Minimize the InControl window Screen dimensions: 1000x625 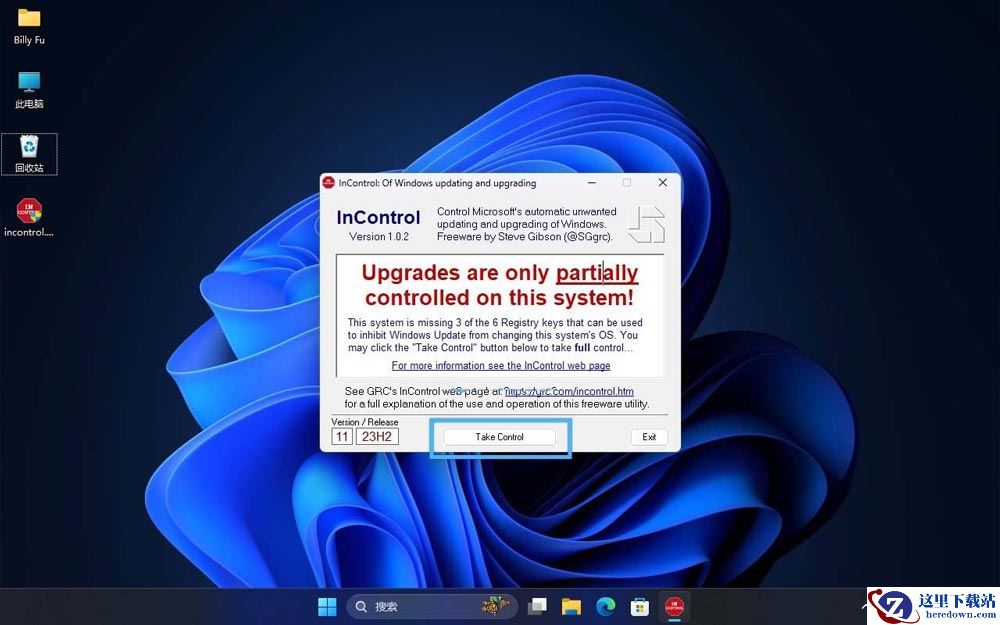click(592, 183)
